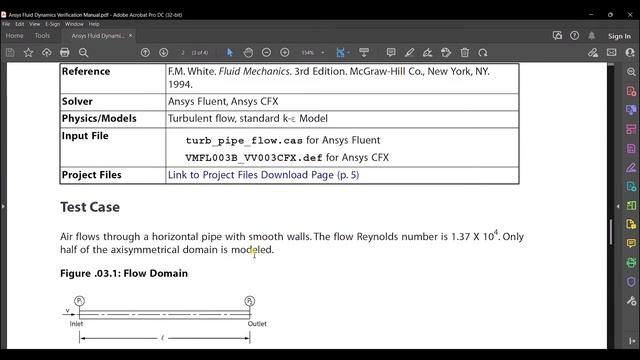
Task: Open the Help question mark icon
Action: [575, 36]
